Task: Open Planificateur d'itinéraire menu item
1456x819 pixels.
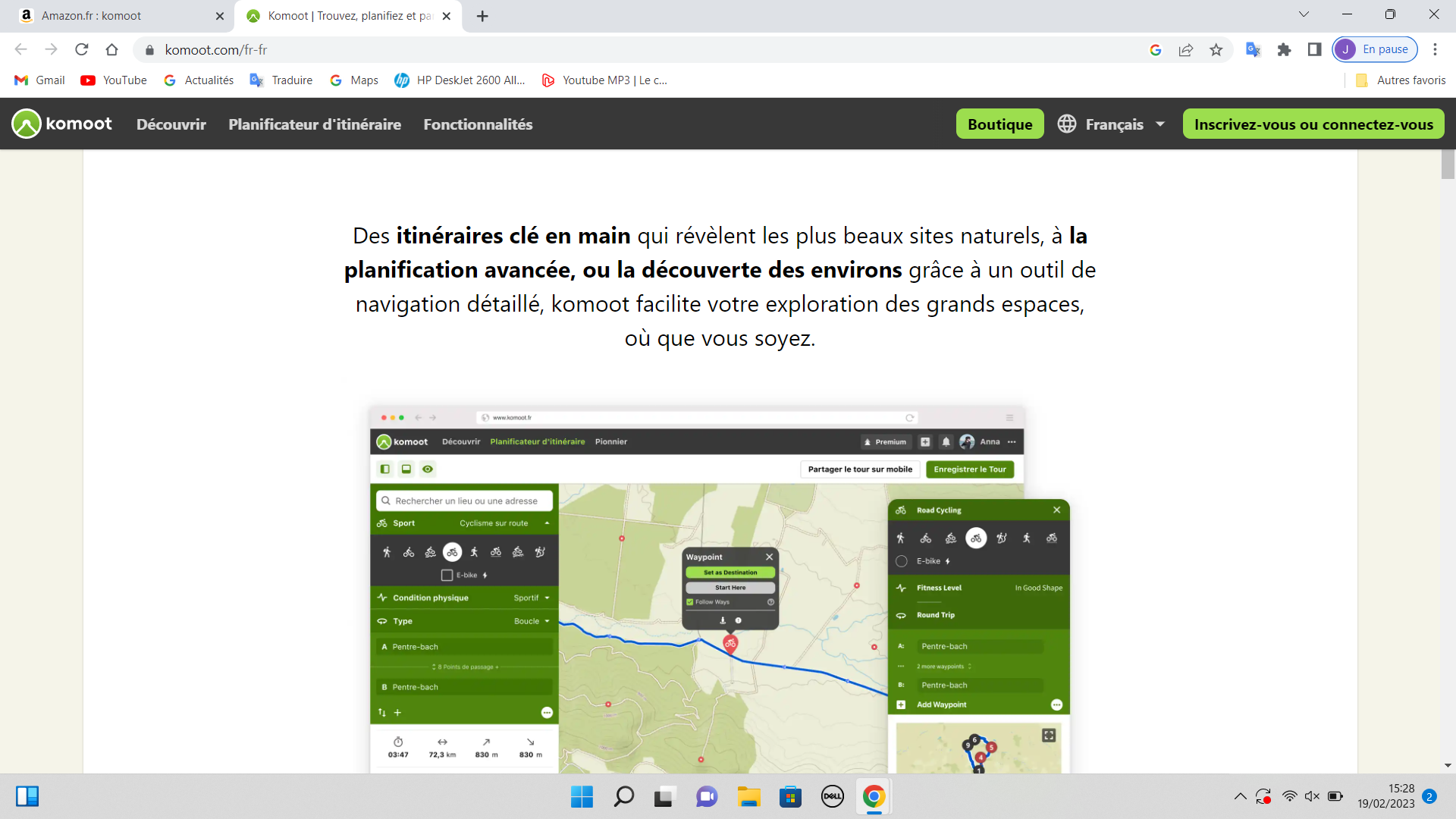Action: [x=315, y=124]
